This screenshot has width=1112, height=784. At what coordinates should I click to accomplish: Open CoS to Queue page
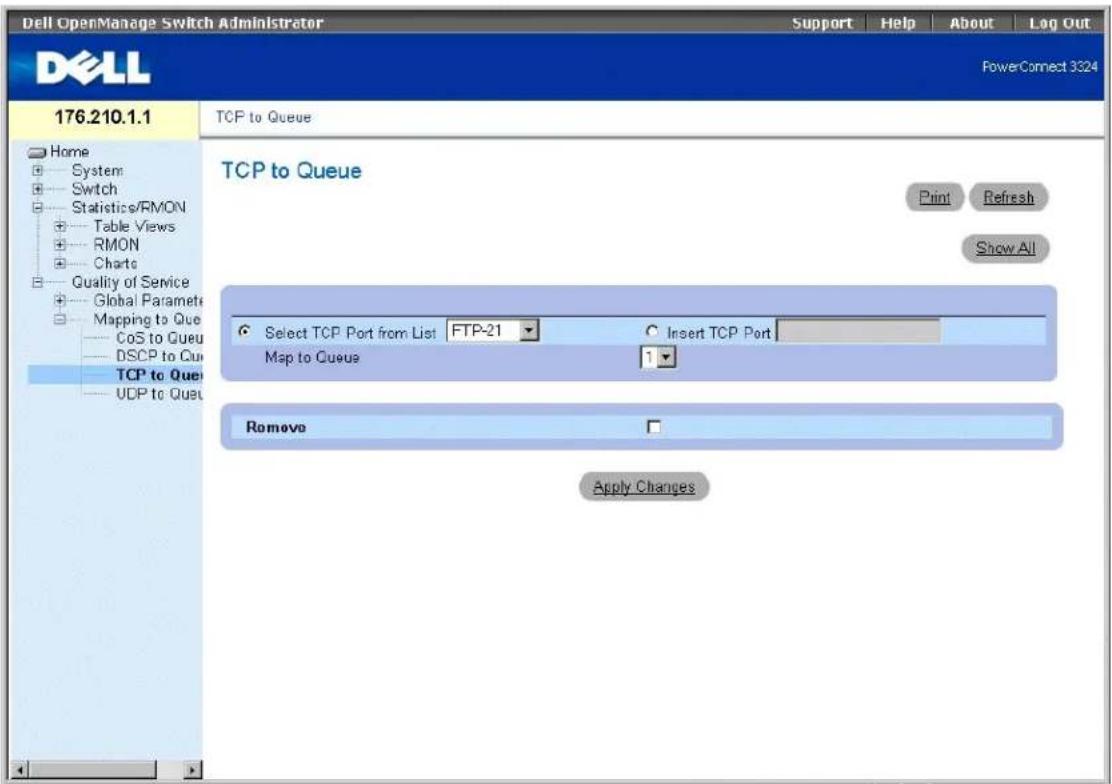tap(159, 338)
